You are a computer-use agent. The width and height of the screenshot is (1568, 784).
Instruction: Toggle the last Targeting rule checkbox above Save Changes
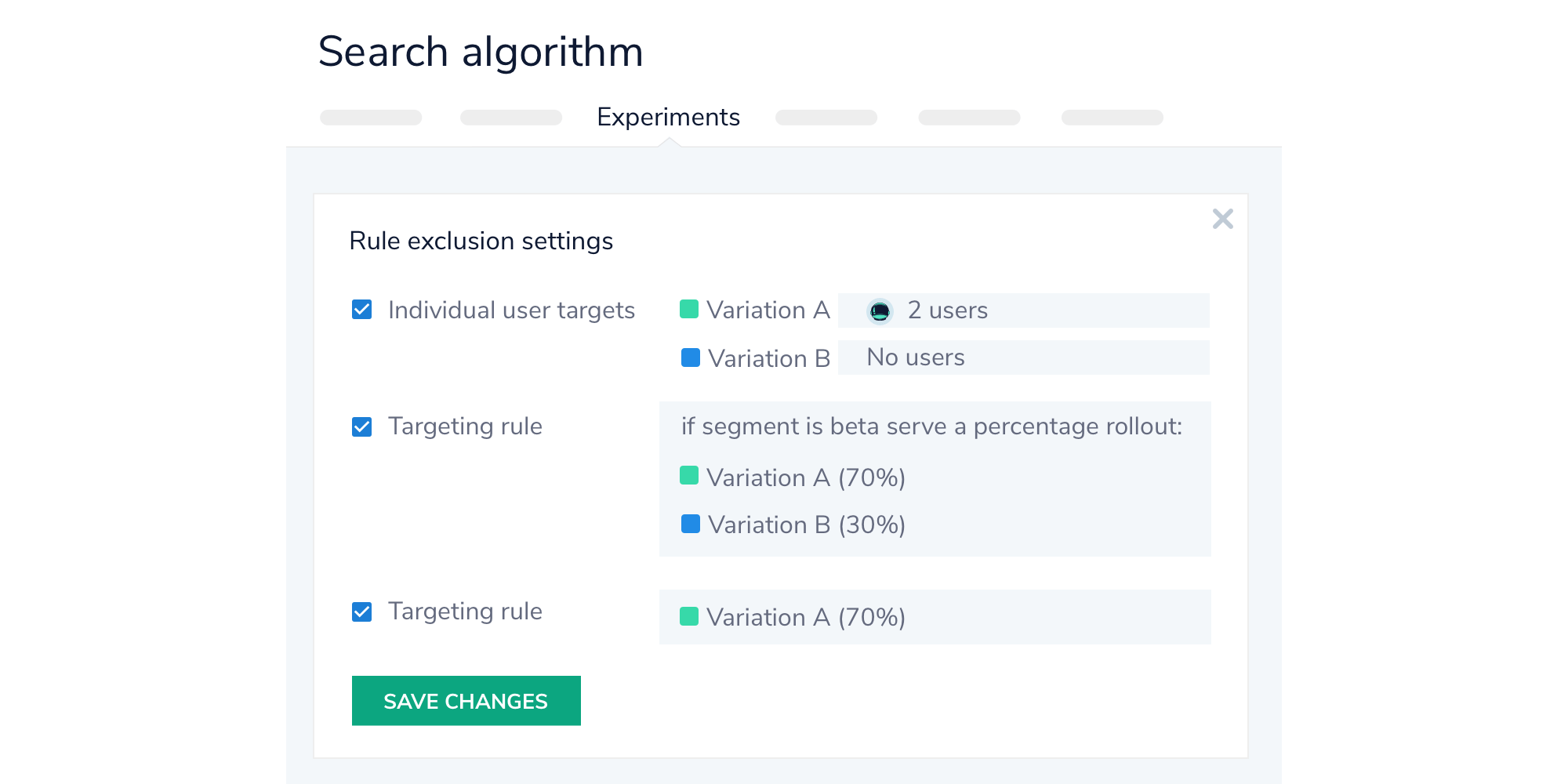pos(361,612)
